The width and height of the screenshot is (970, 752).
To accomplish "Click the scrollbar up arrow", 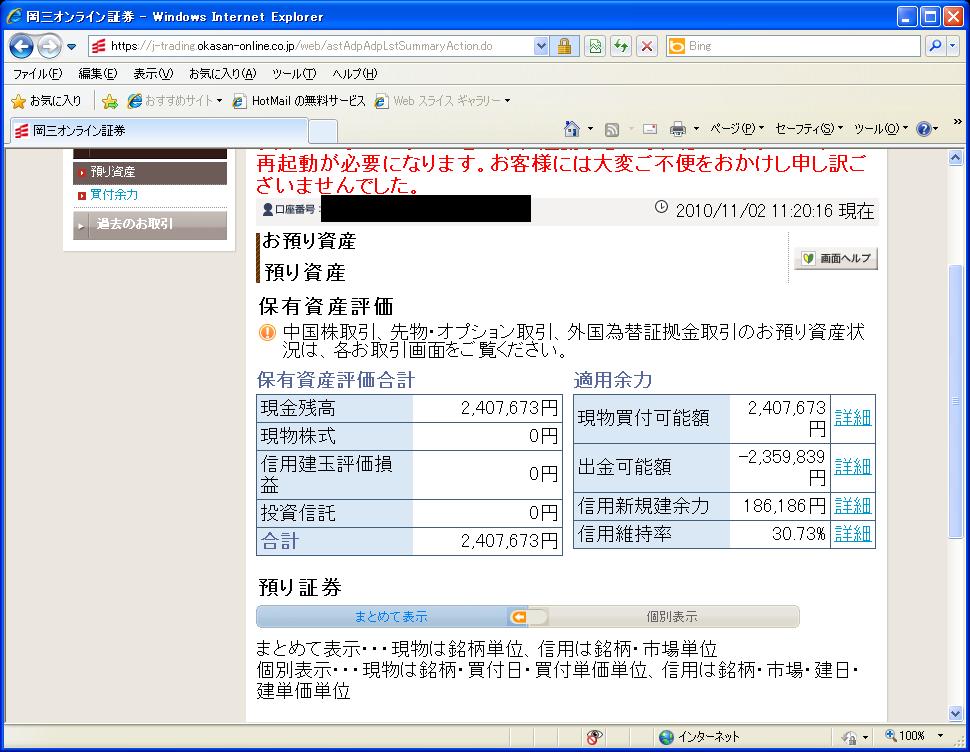I will pos(956,158).
